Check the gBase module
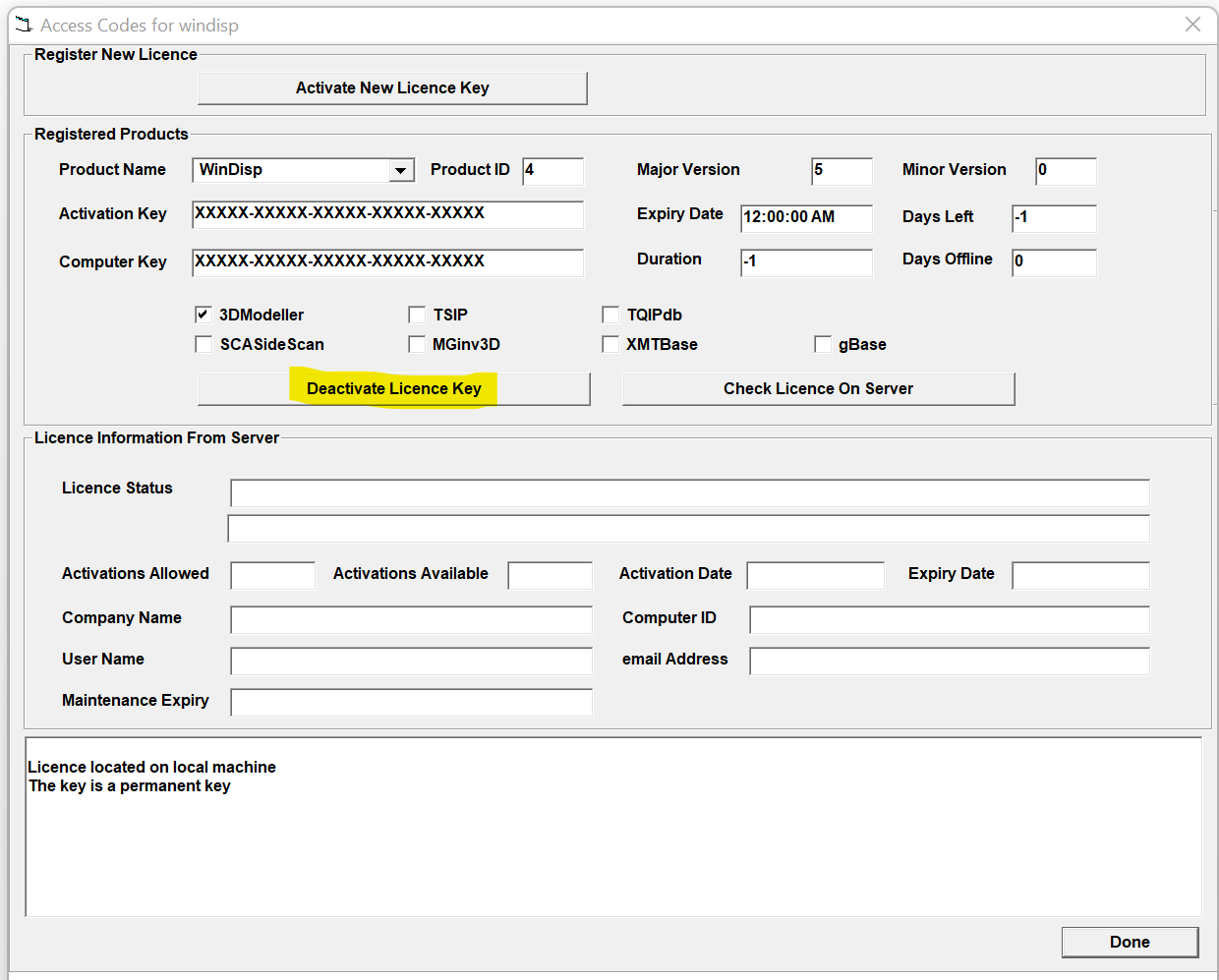Screen dimensions: 1219x980 823,344
